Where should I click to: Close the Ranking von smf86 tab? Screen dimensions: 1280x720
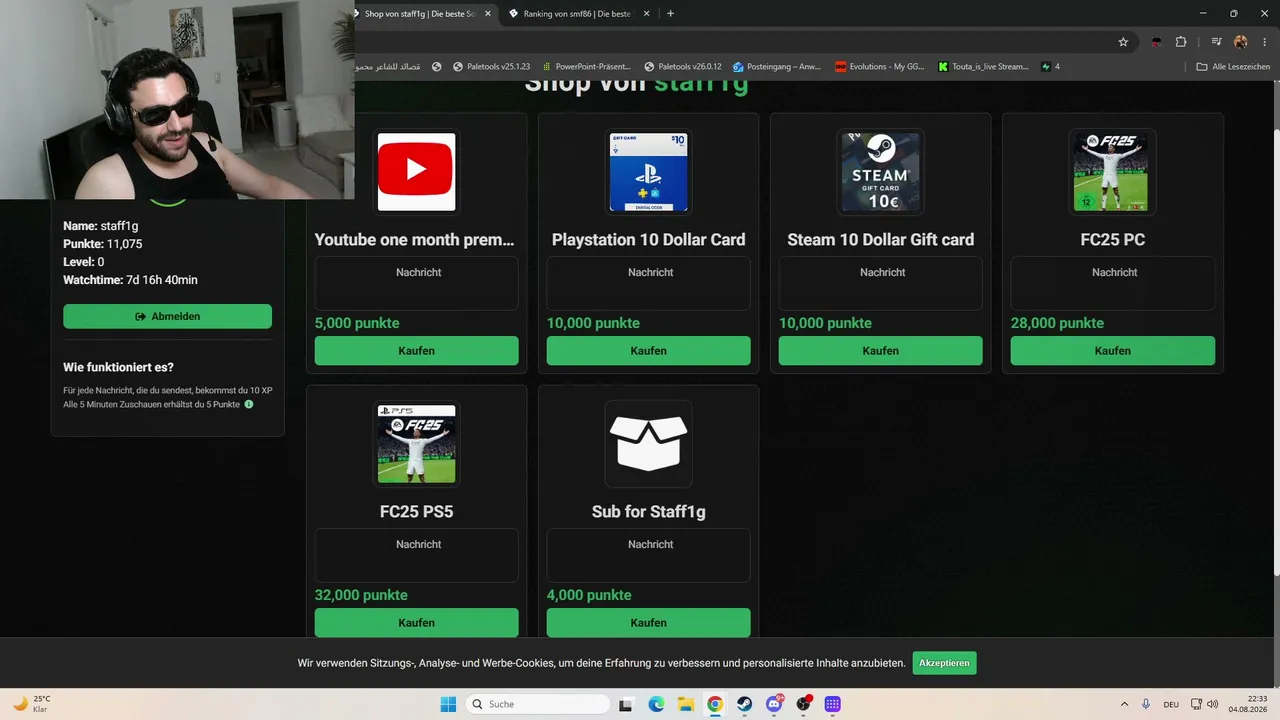[x=647, y=14]
